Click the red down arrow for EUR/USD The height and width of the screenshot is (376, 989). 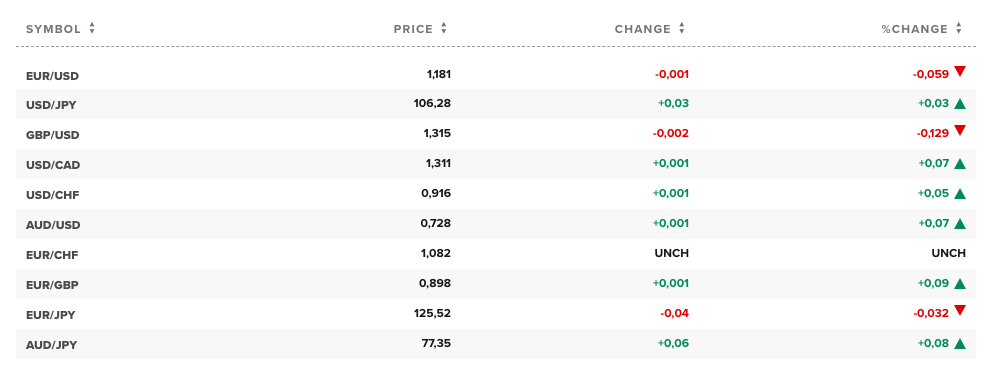coord(960,71)
